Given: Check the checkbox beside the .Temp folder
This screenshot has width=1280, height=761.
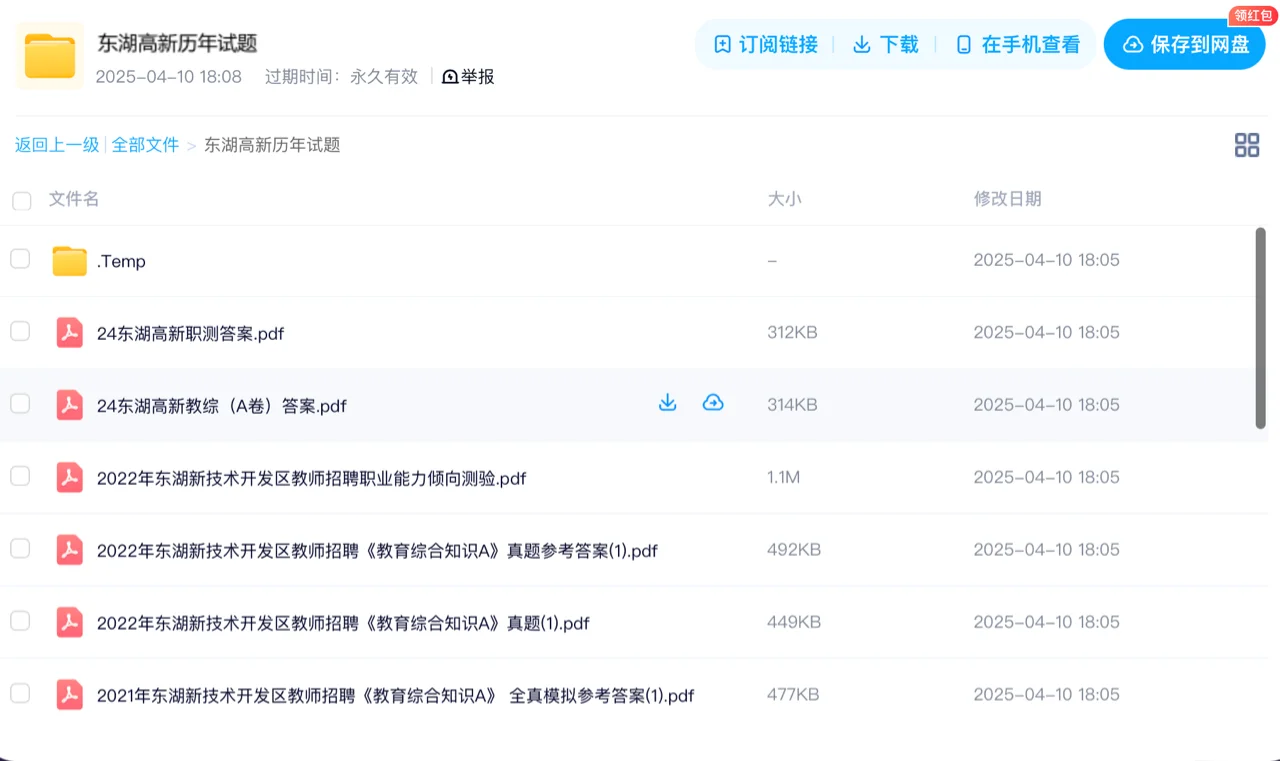Looking at the screenshot, I should (x=19, y=258).
